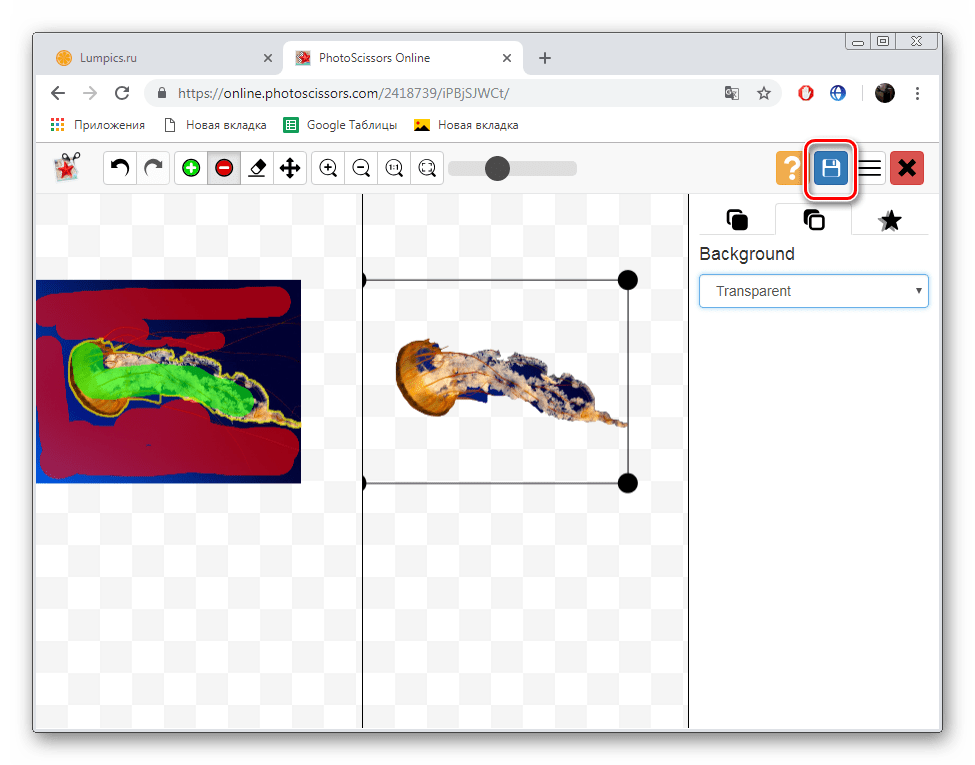Open the hamburger menu
The height and width of the screenshot is (765, 975).
coord(870,168)
